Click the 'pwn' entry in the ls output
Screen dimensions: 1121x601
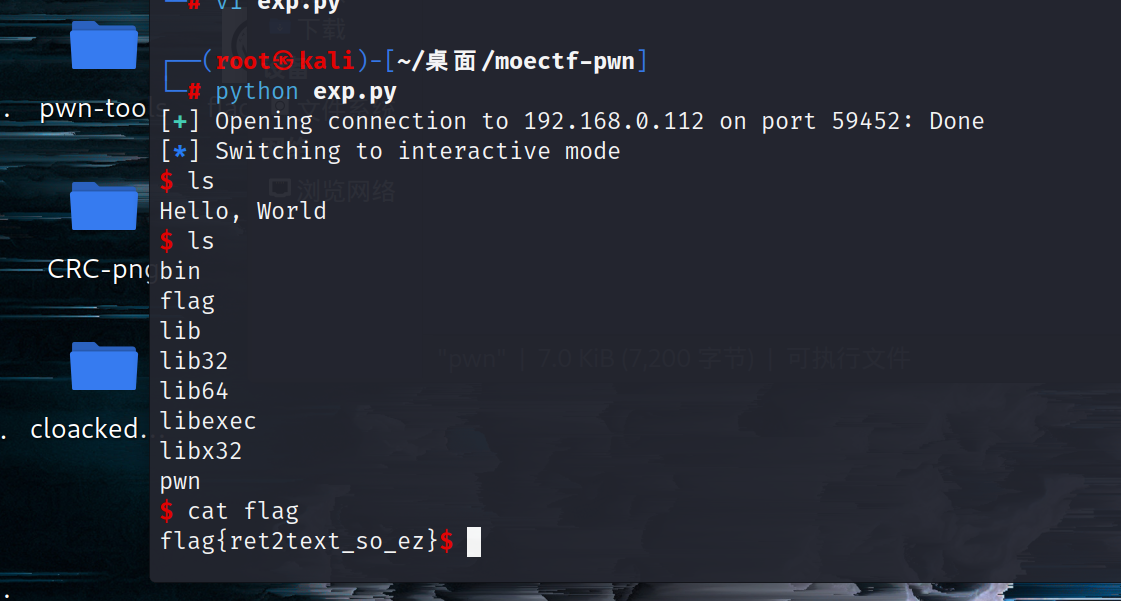(179, 482)
